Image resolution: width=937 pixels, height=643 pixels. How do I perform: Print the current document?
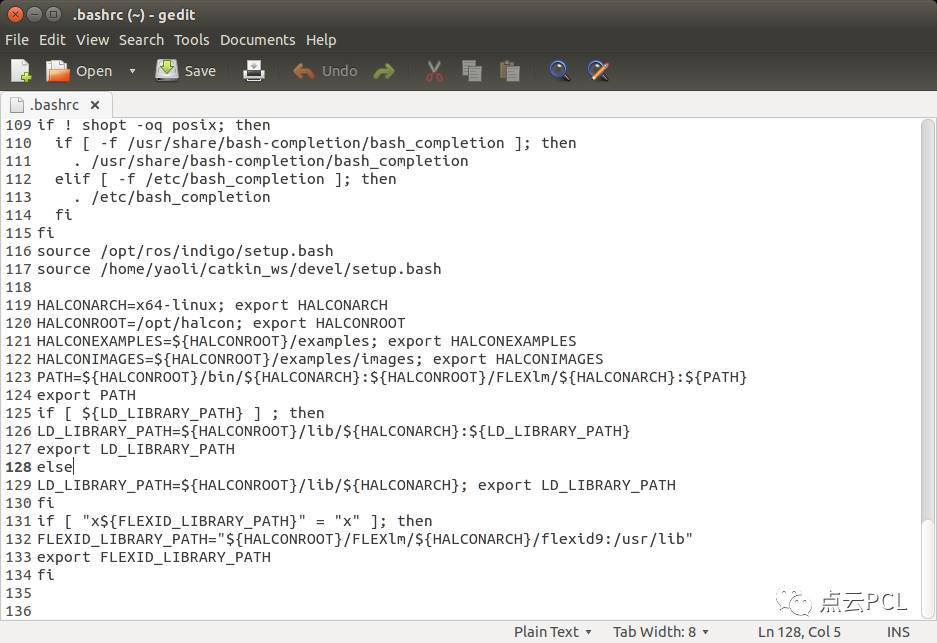click(255, 71)
